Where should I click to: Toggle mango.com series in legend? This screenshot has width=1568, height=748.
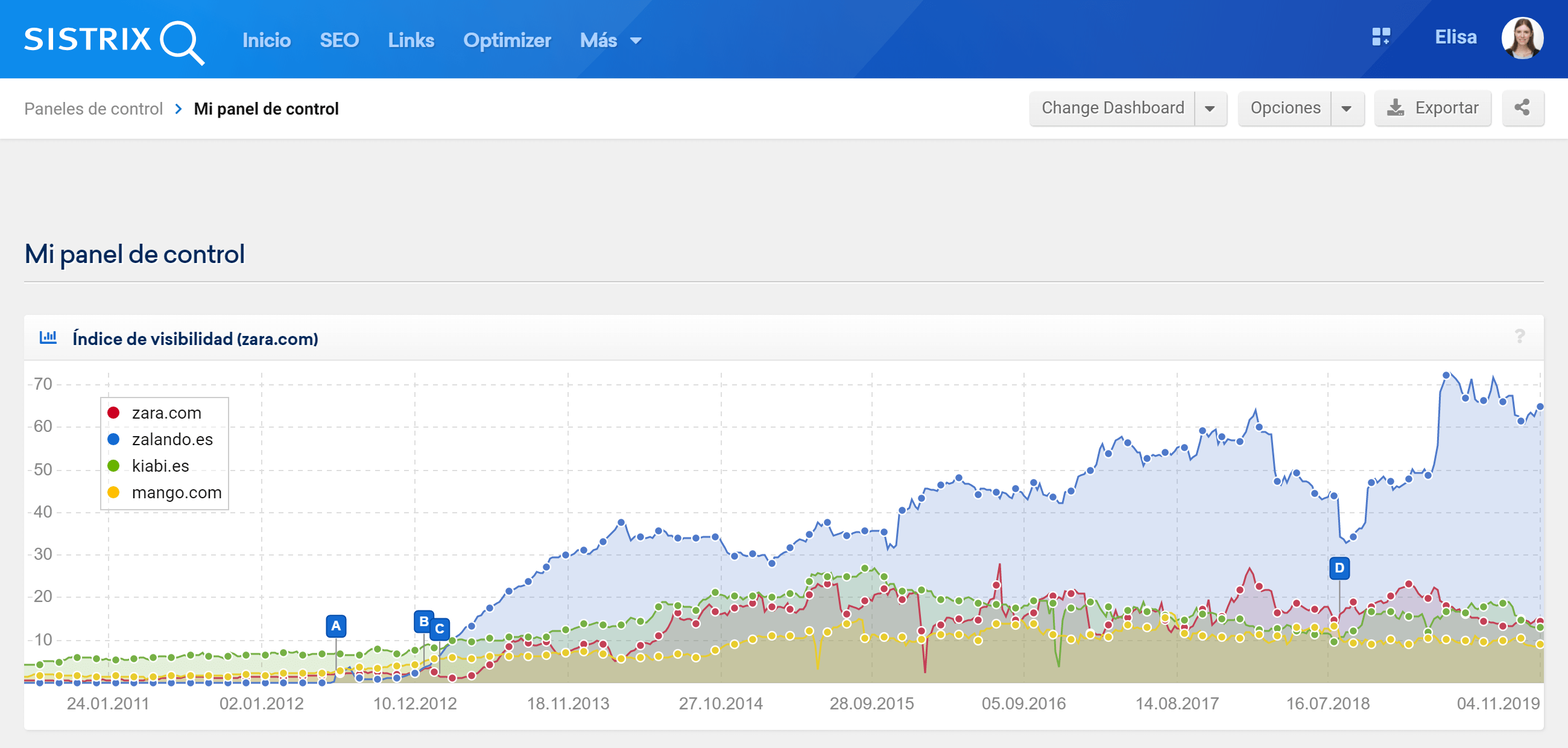[177, 492]
